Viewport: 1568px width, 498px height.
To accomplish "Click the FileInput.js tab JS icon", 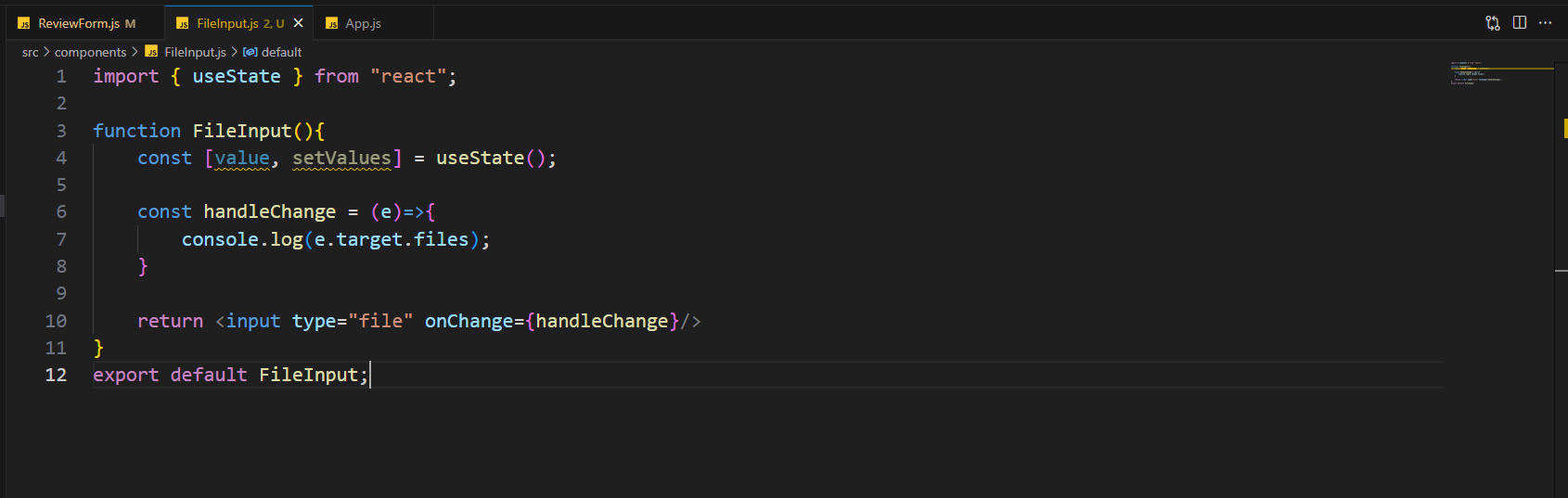I will (x=183, y=23).
